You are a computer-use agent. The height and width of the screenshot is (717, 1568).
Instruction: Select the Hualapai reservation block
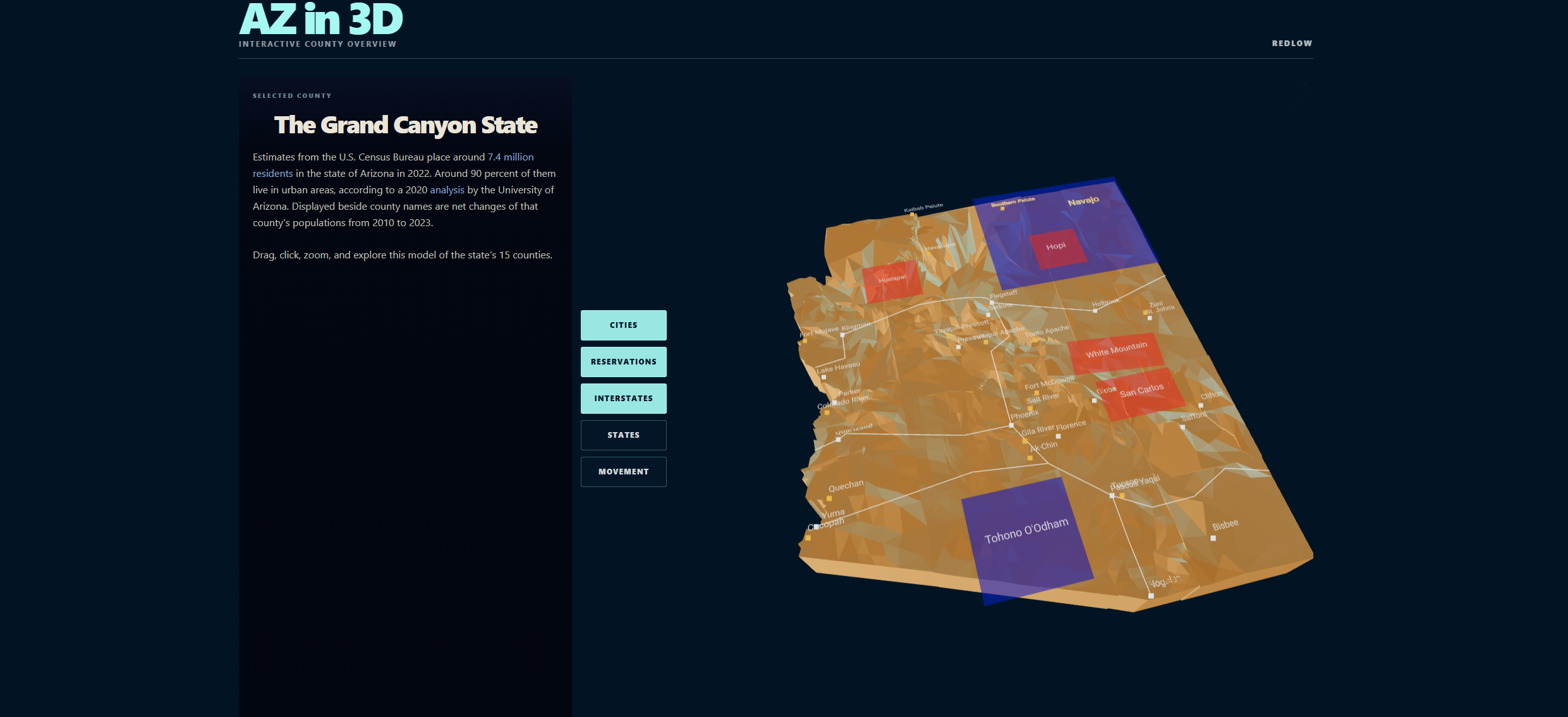[x=892, y=280]
